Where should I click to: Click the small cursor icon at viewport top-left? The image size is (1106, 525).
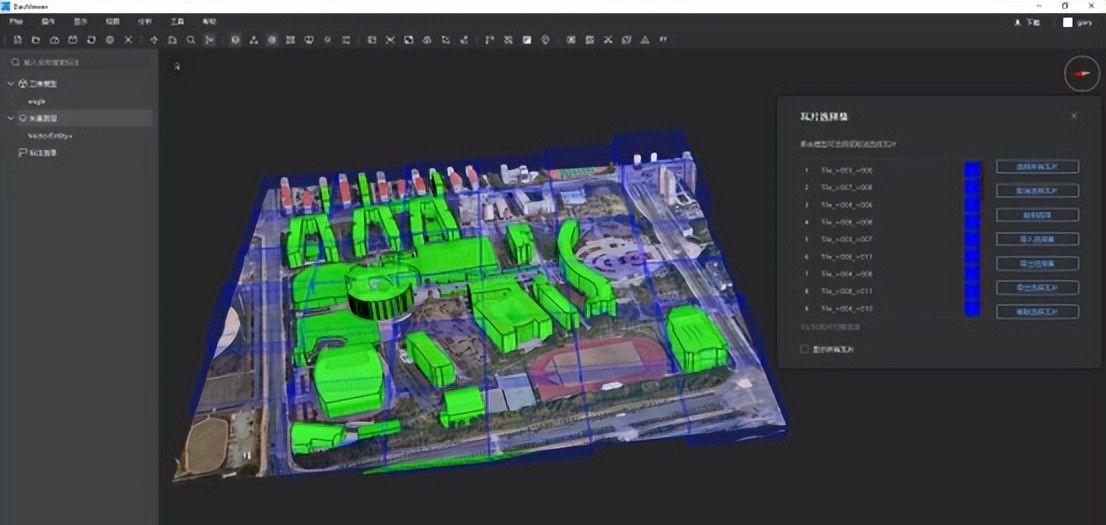[x=177, y=66]
